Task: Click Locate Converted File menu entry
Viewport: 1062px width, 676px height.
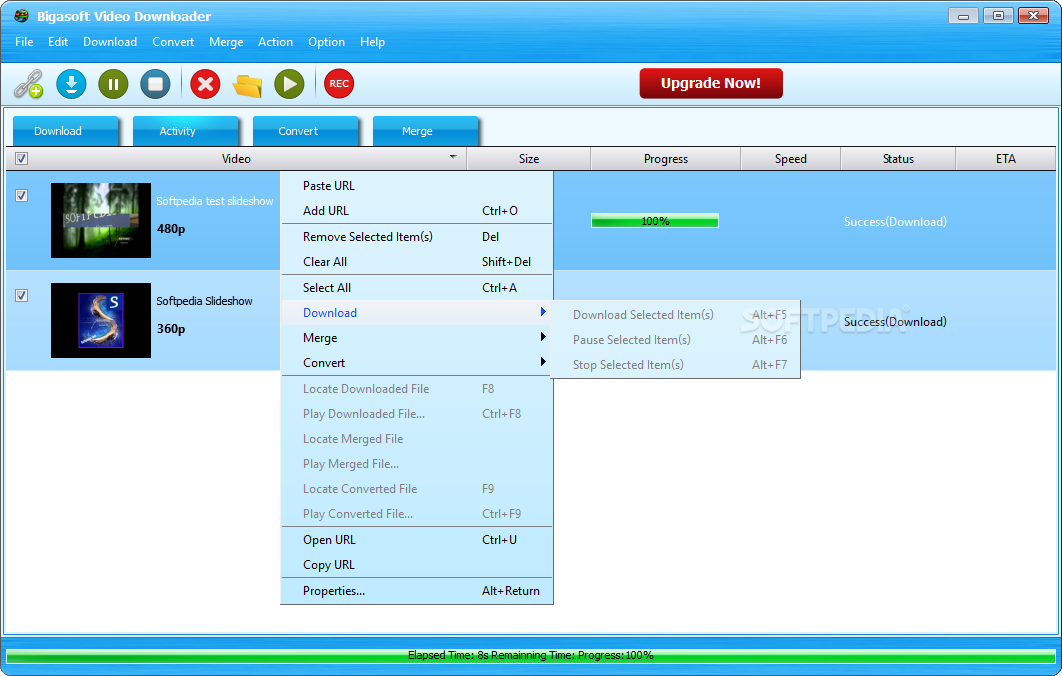Action: click(417, 489)
